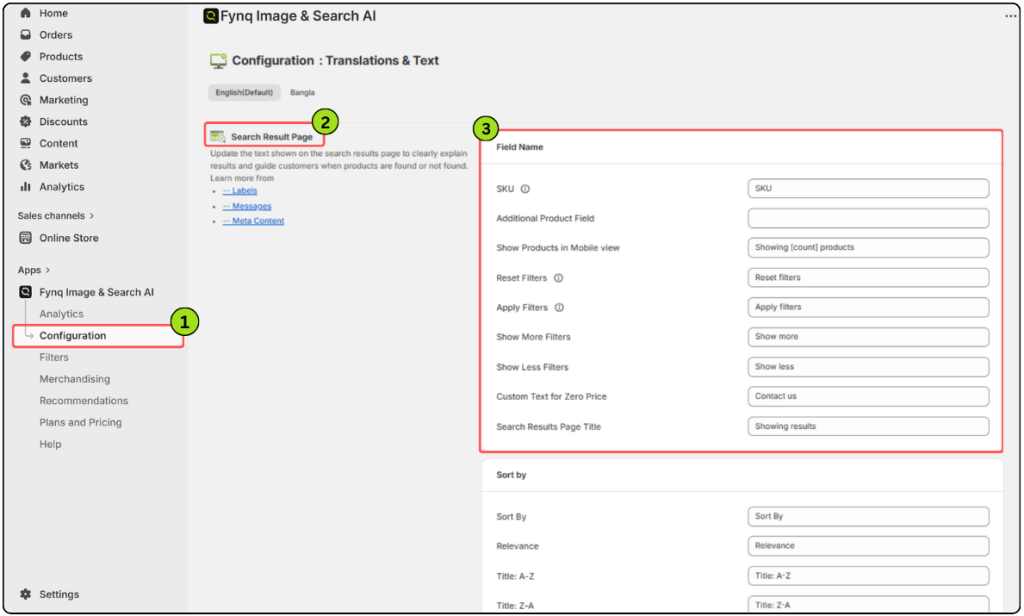Click the info icon next to SKU
This screenshot has height=616, width=1024.
pos(525,189)
